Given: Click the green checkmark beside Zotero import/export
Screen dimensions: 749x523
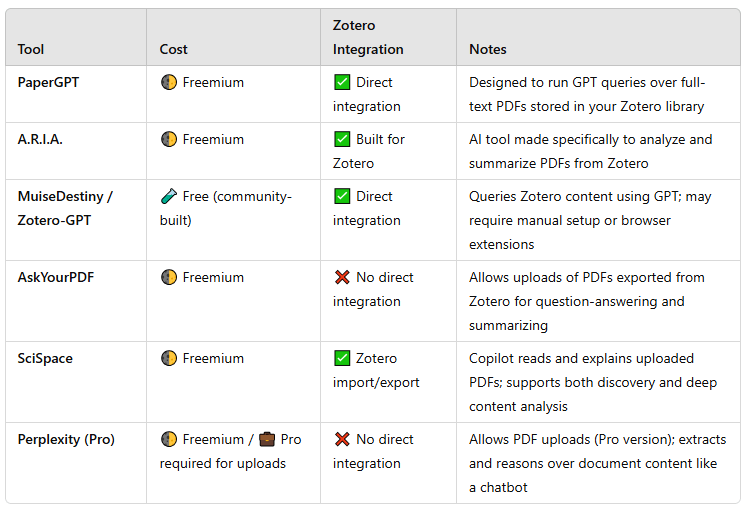Looking at the screenshot, I should (x=342, y=358).
